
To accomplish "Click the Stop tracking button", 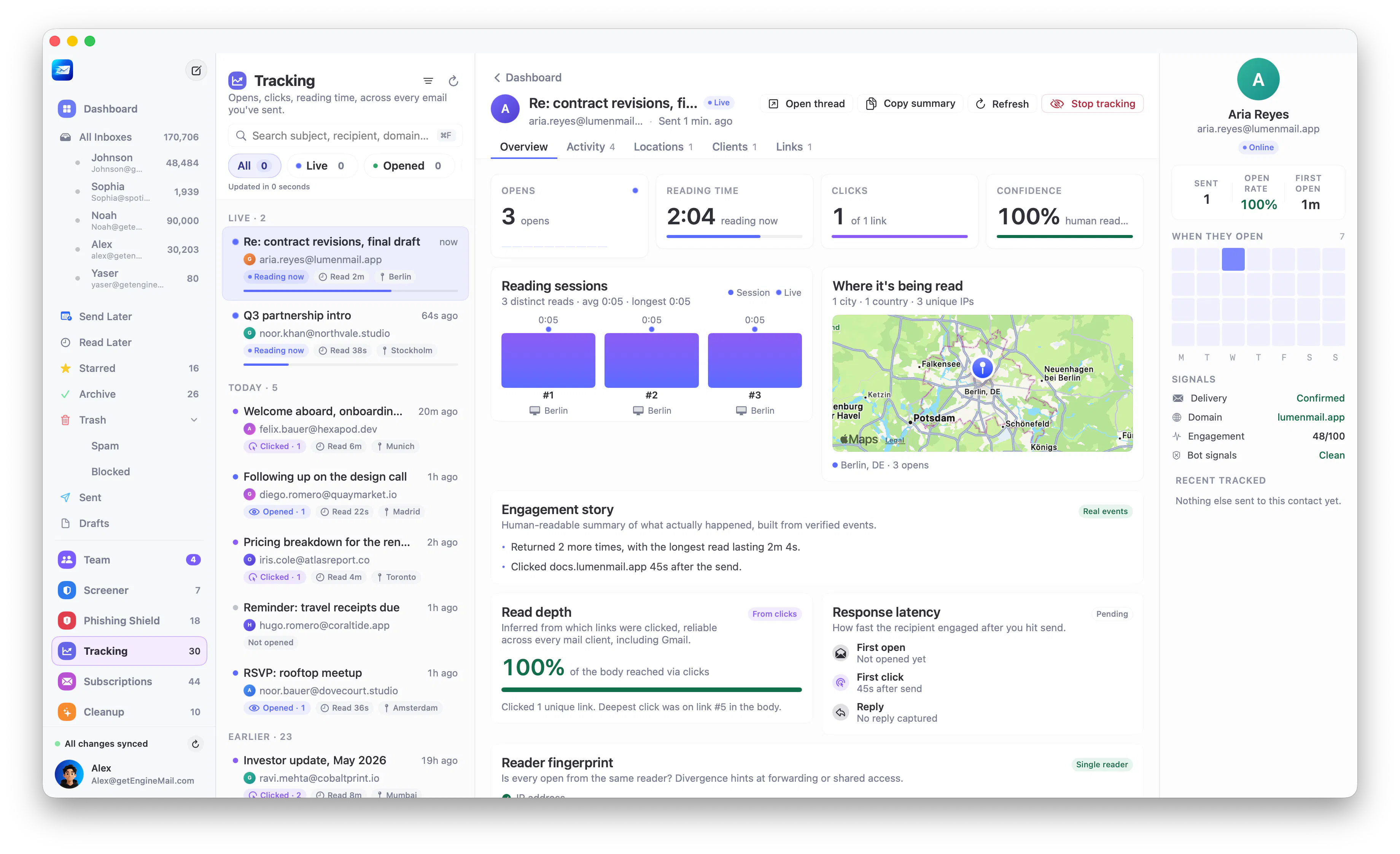I will click(x=1093, y=104).
